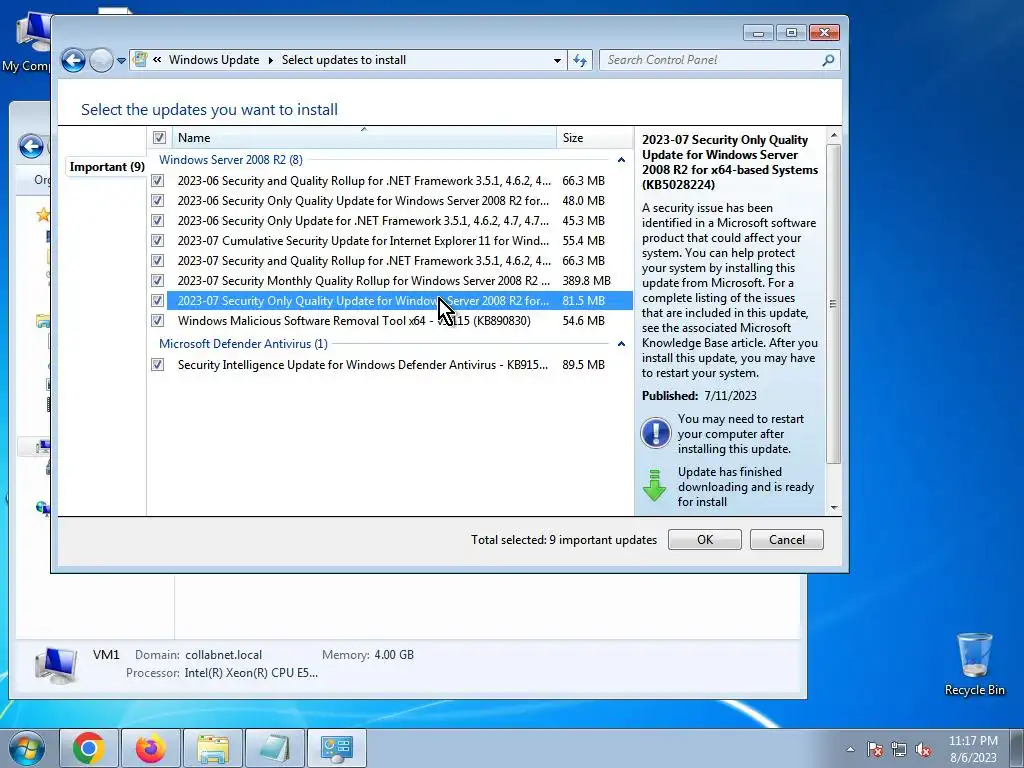Uncheck 2023-06 Security Only Quality Update
Screen dimensions: 1024x768
pos(157,200)
